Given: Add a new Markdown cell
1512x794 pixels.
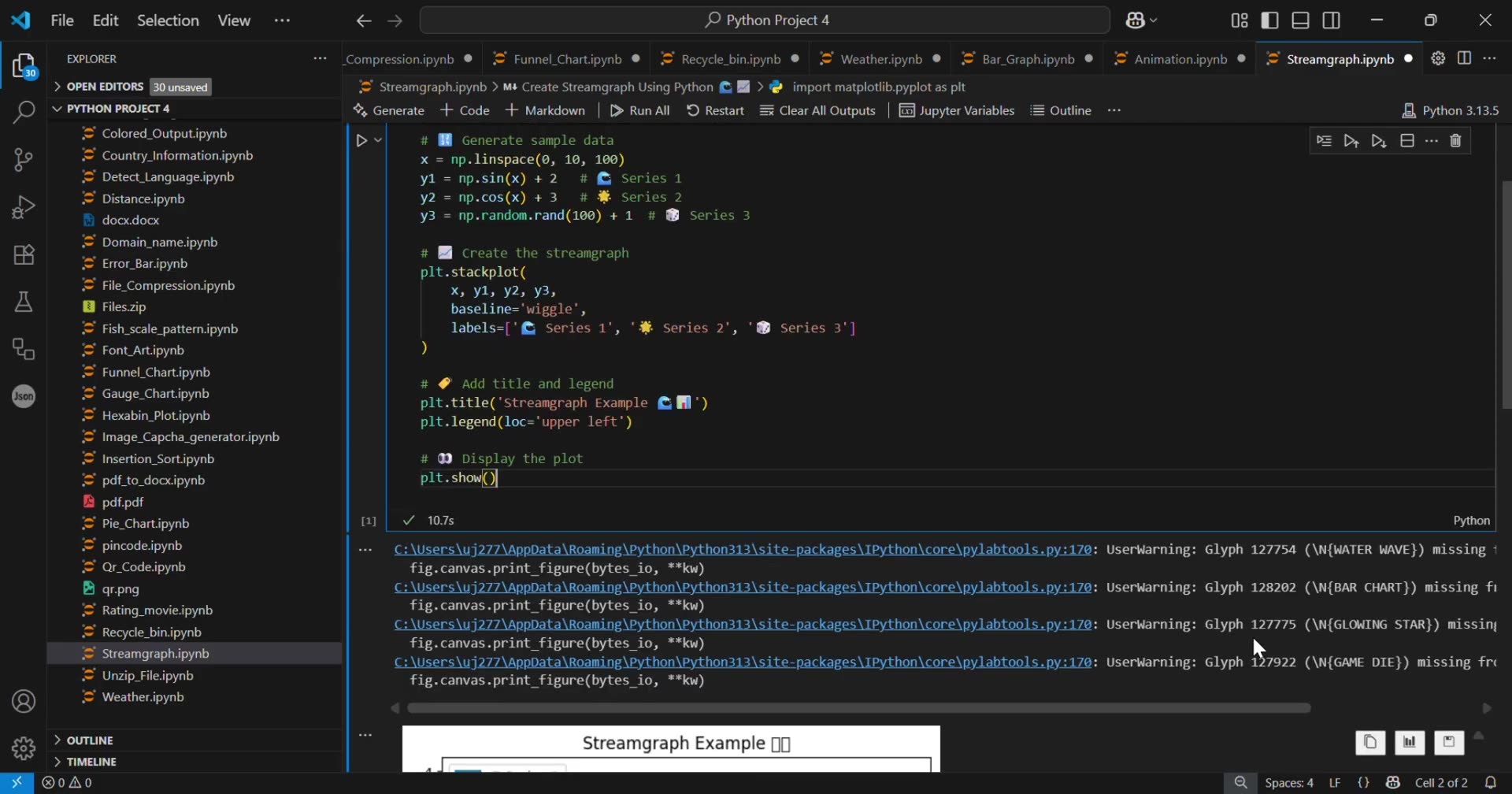Looking at the screenshot, I should 546,110.
